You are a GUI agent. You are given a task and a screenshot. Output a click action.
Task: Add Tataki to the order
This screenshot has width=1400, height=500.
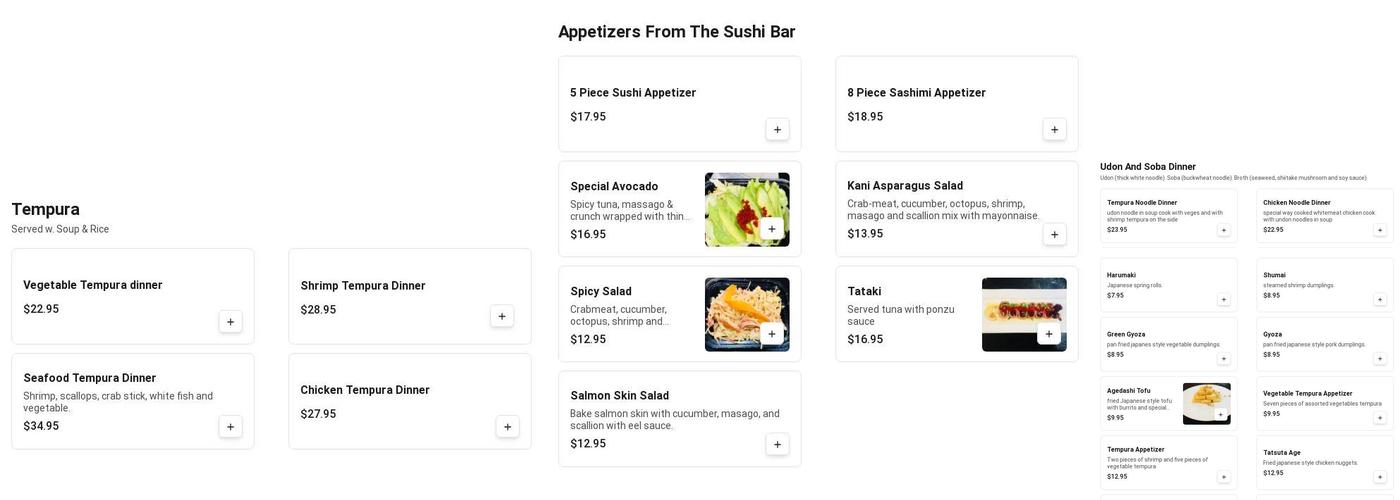1048,334
